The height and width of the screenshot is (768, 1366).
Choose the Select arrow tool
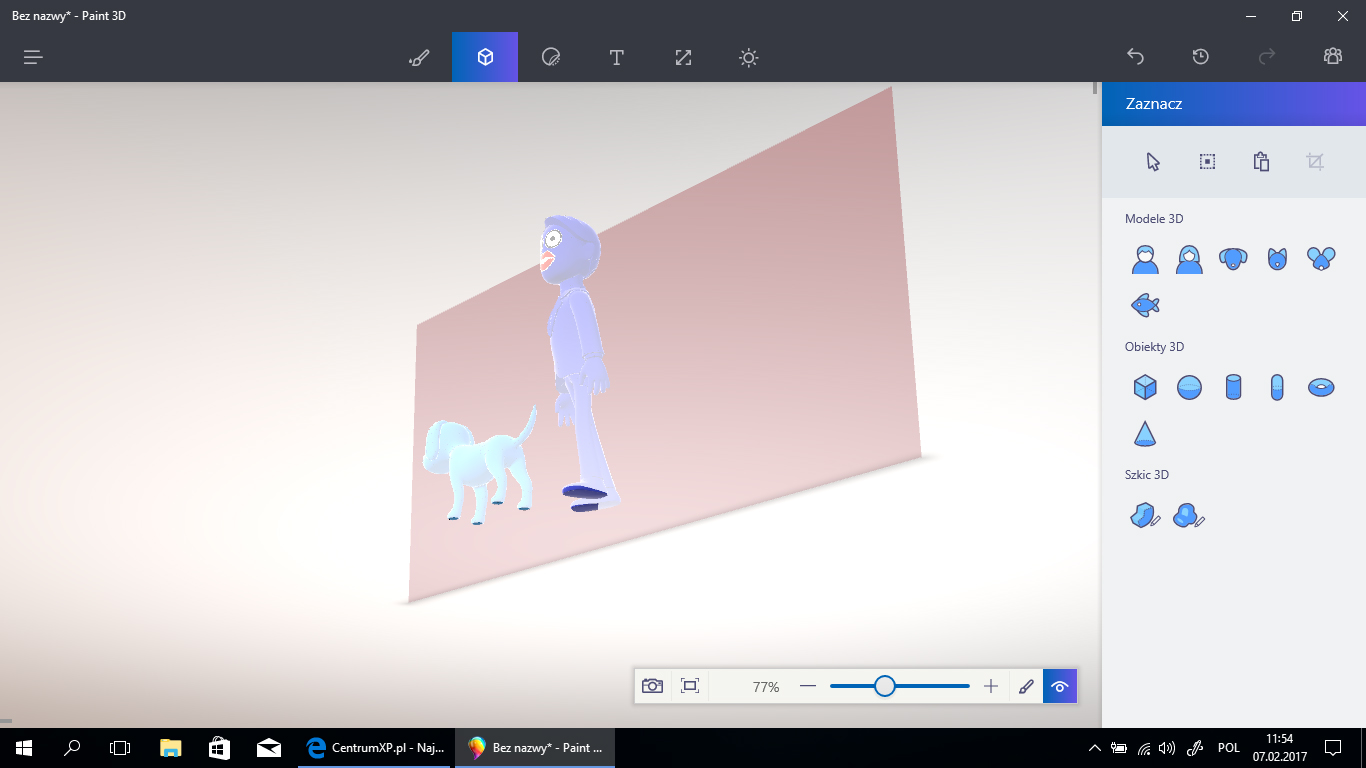coord(1153,162)
